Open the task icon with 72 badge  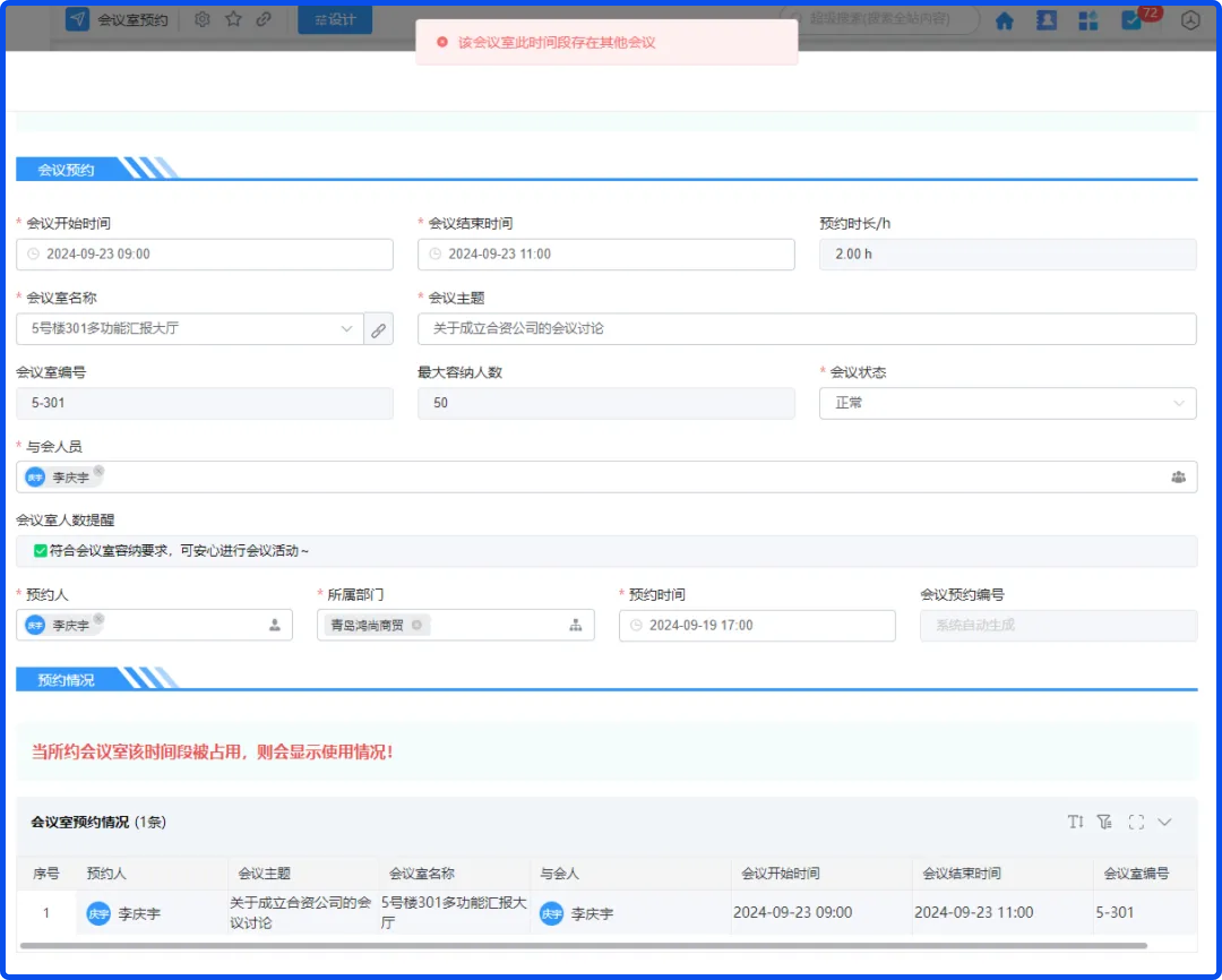click(1131, 21)
